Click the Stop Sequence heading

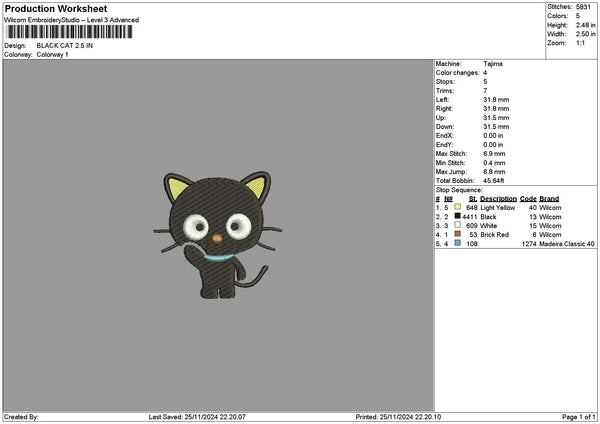coord(459,189)
